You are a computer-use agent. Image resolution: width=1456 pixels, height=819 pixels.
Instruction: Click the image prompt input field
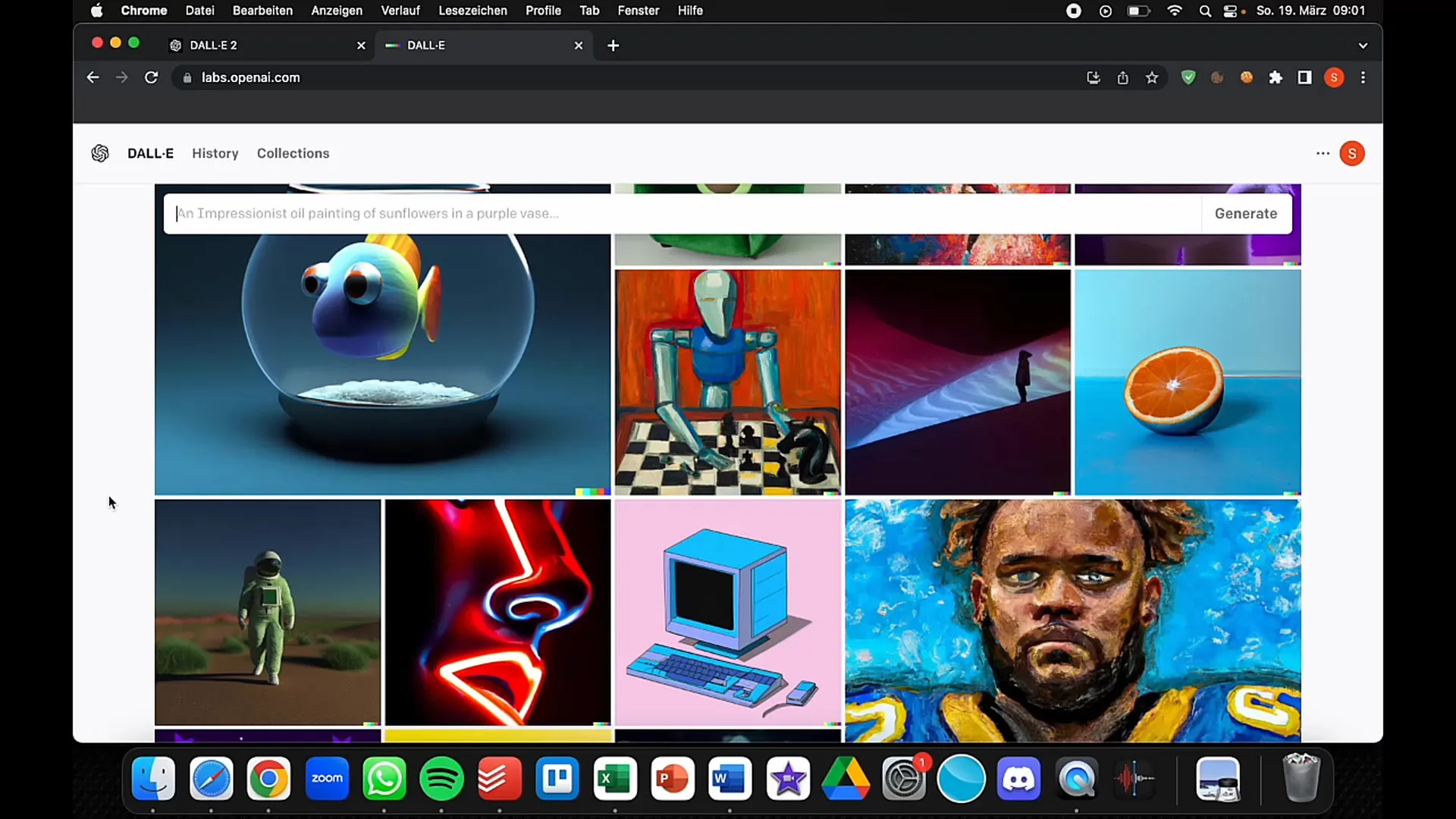tap(682, 213)
